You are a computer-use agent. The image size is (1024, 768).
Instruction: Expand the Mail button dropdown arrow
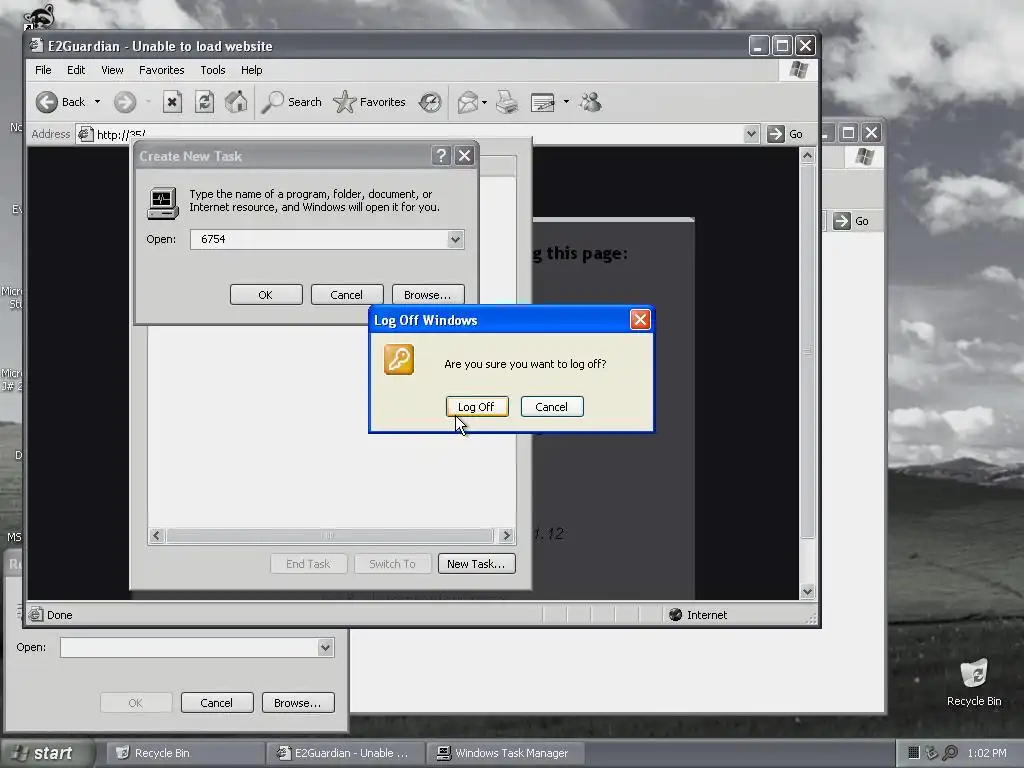click(x=484, y=102)
